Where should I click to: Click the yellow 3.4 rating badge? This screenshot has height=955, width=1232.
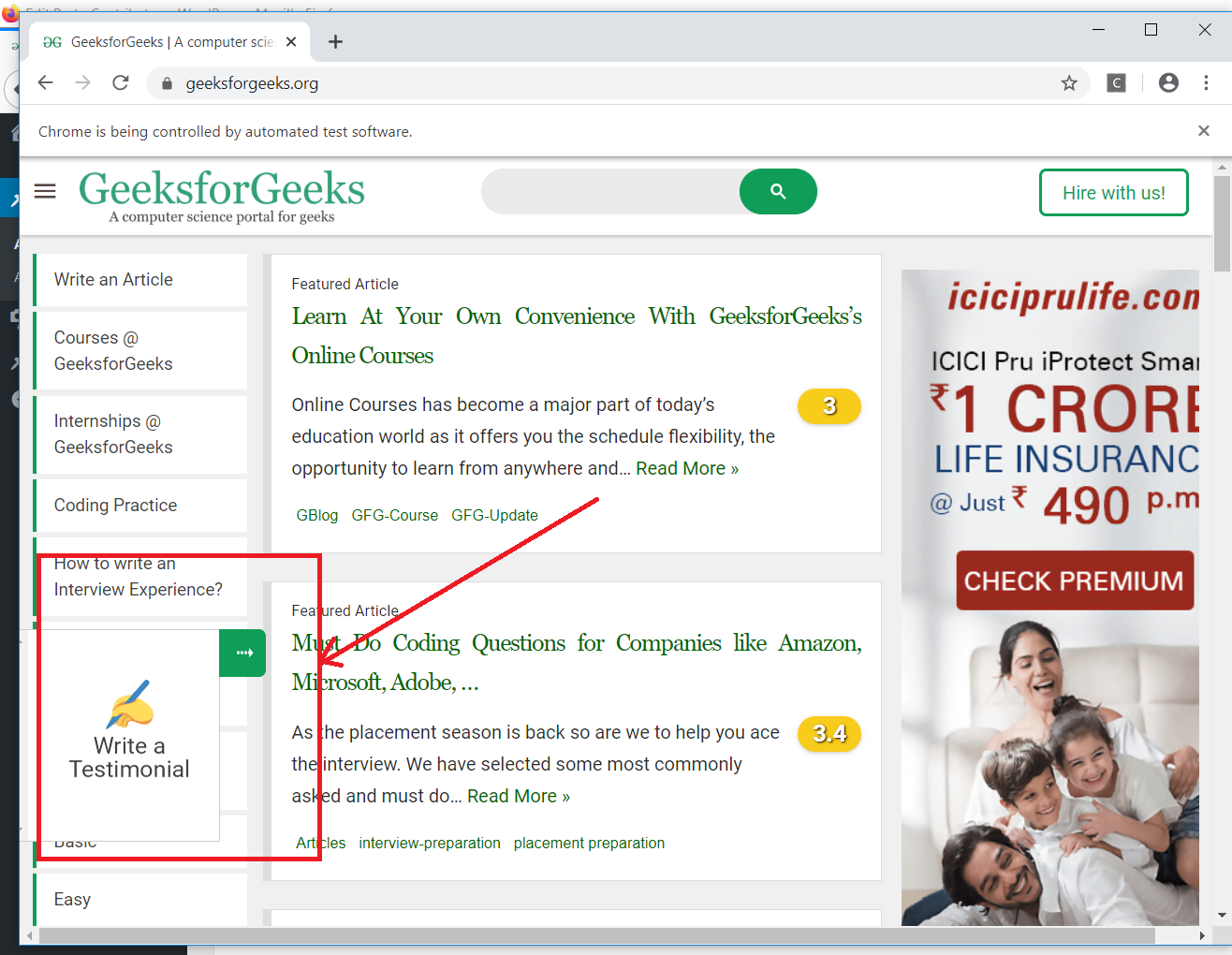829,734
